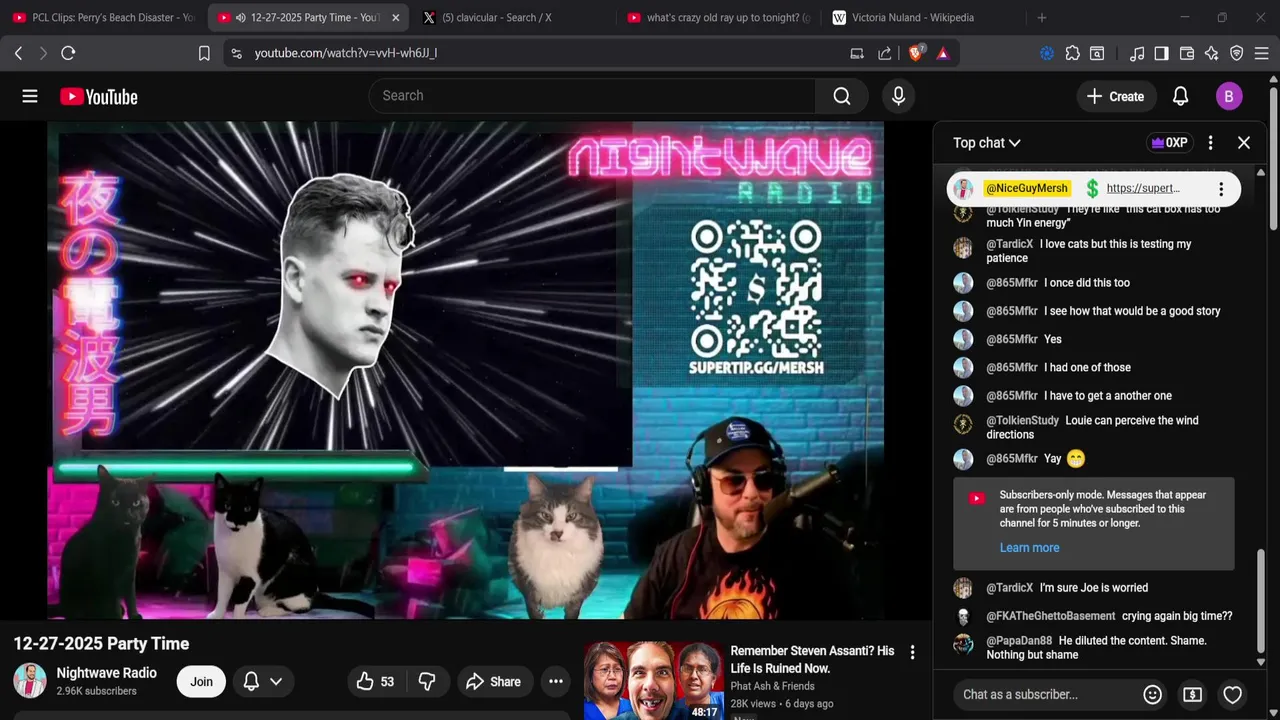Image resolution: width=1280 pixels, height=720 pixels.
Task: Switch to Victoria Nuland Wikipedia tab
Action: click(x=920, y=18)
